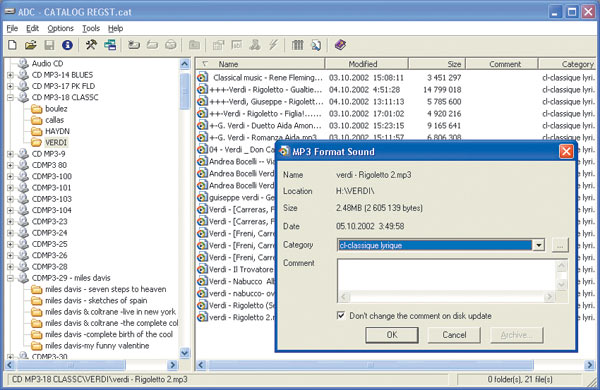Toggle Don't change the comment on disk update
The width and height of the screenshot is (600, 390).
[x=341, y=316]
